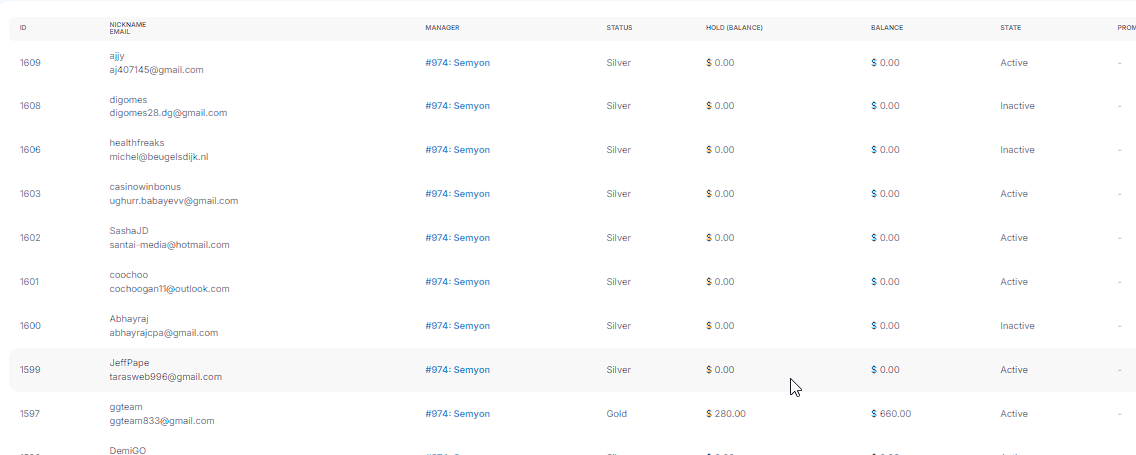The image size is (1136, 455).
Task: Click manager link in casinowinbonus row
Action: click(457, 194)
